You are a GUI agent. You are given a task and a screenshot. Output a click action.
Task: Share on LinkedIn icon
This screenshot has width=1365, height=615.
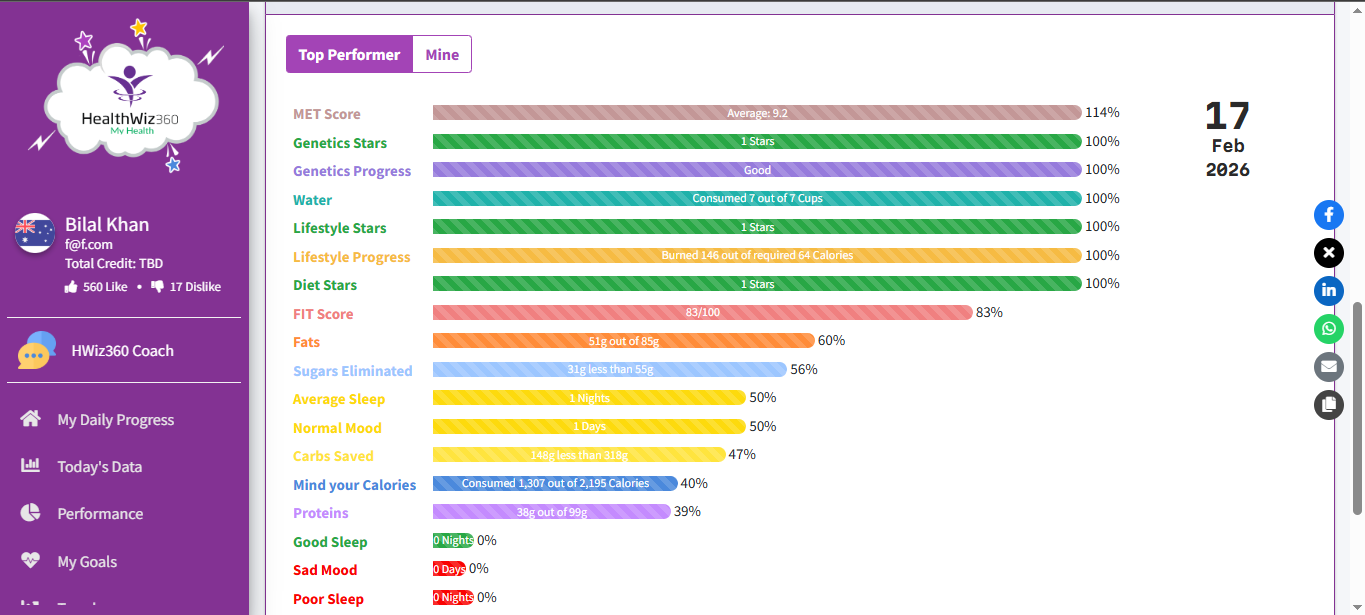[1328, 290]
